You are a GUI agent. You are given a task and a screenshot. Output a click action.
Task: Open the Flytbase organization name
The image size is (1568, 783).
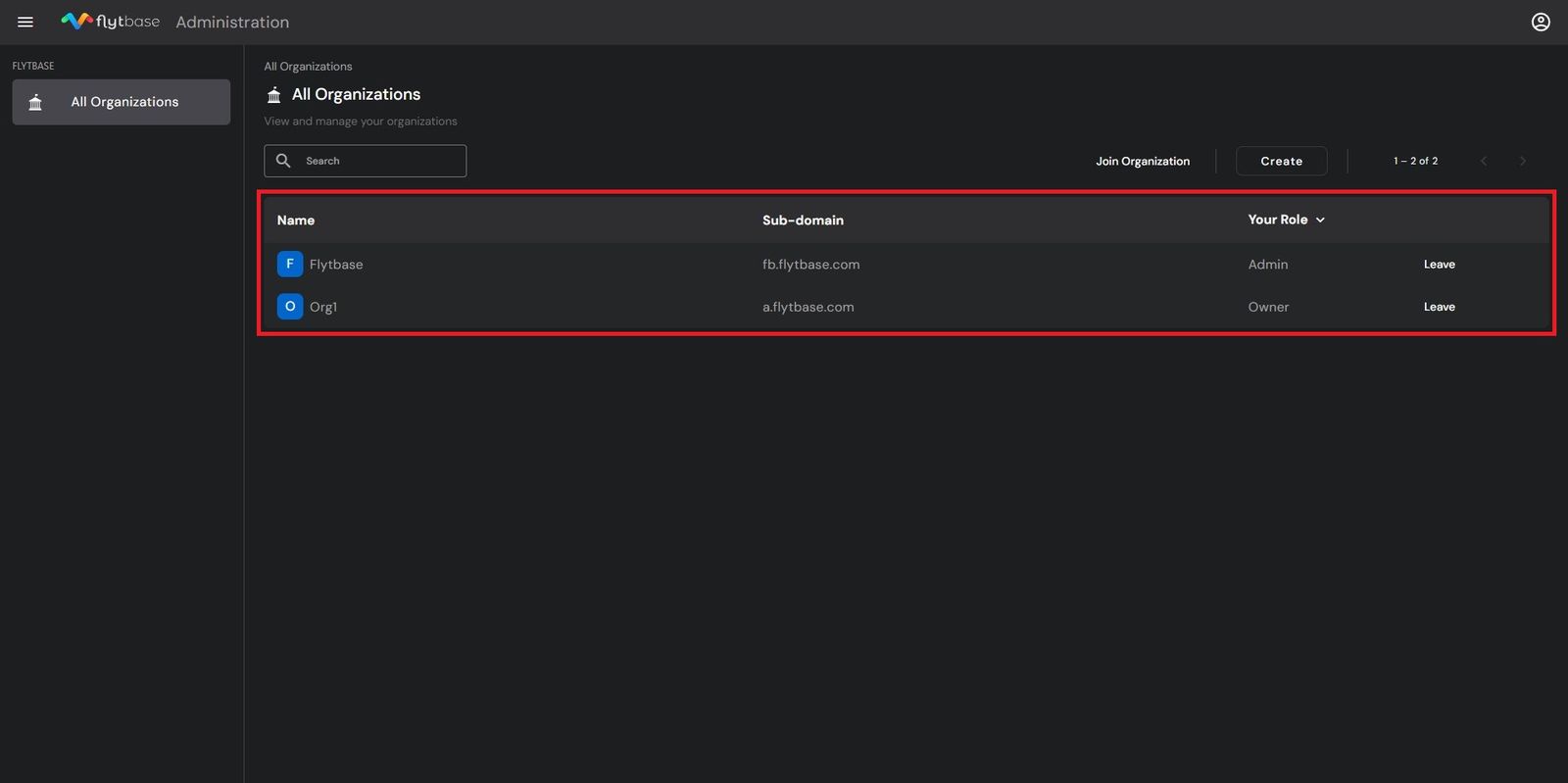point(336,265)
